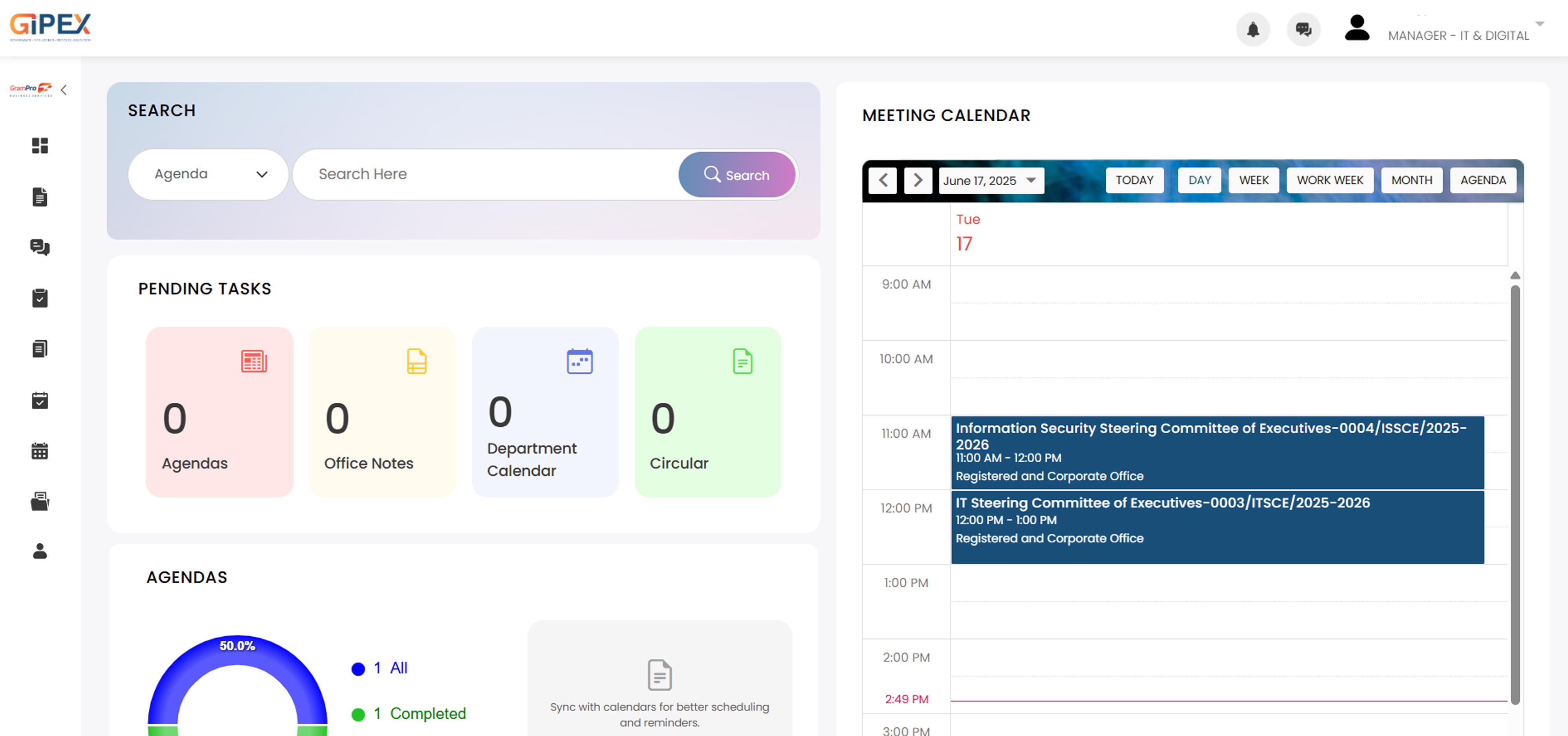1568x736 pixels.
Task: Open the Circular pending tasks card
Action: coord(707,412)
